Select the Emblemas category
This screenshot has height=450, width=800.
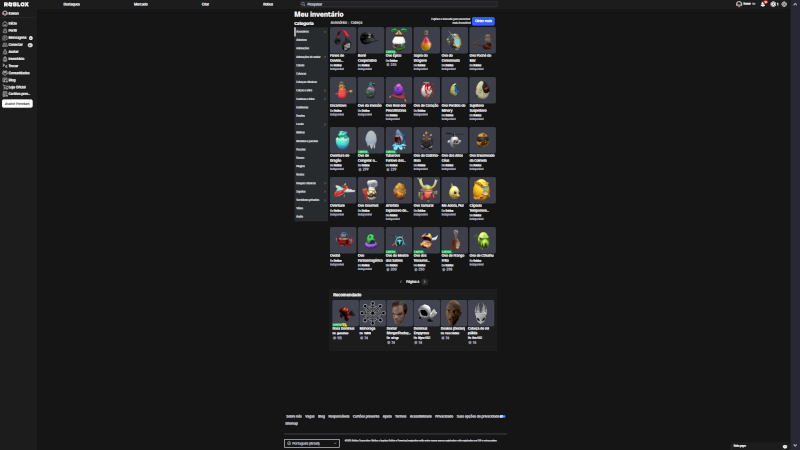302,107
